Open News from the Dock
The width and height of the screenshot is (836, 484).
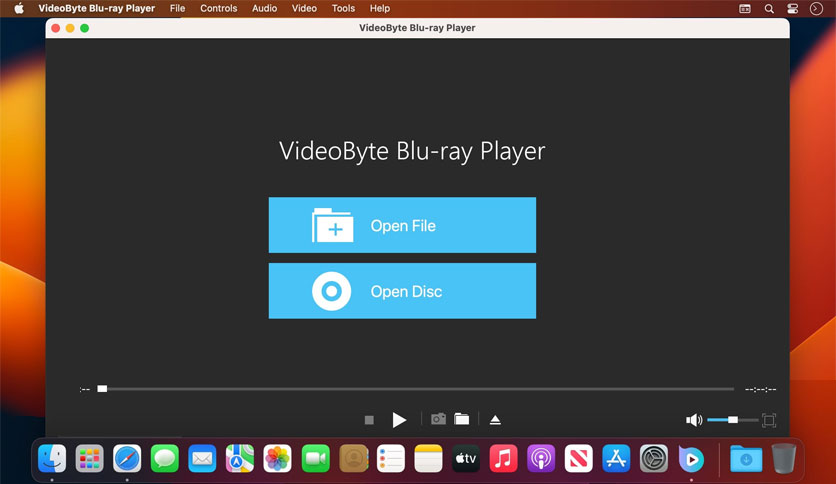tap(578, 458)
